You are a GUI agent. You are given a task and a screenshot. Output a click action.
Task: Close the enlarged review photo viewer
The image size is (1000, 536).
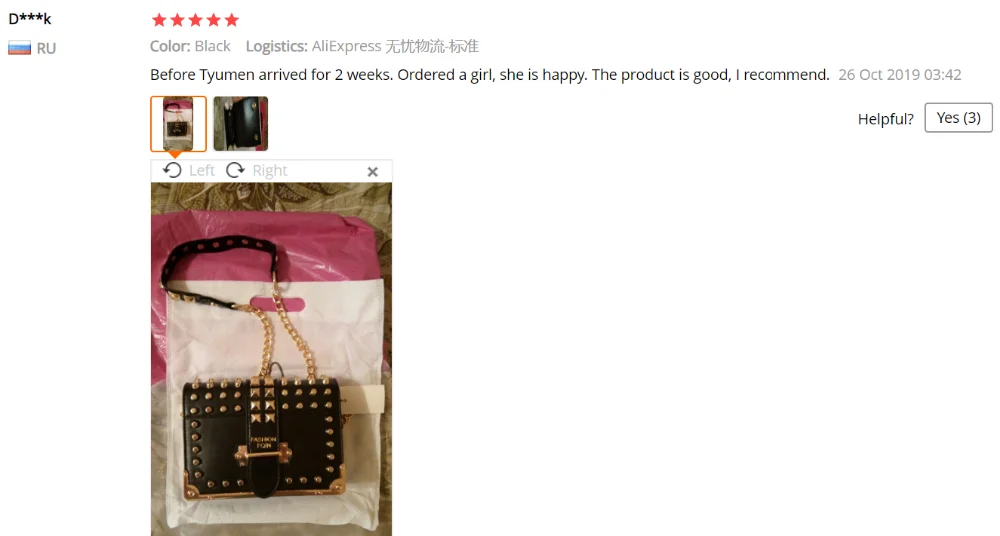pos(372,171)
